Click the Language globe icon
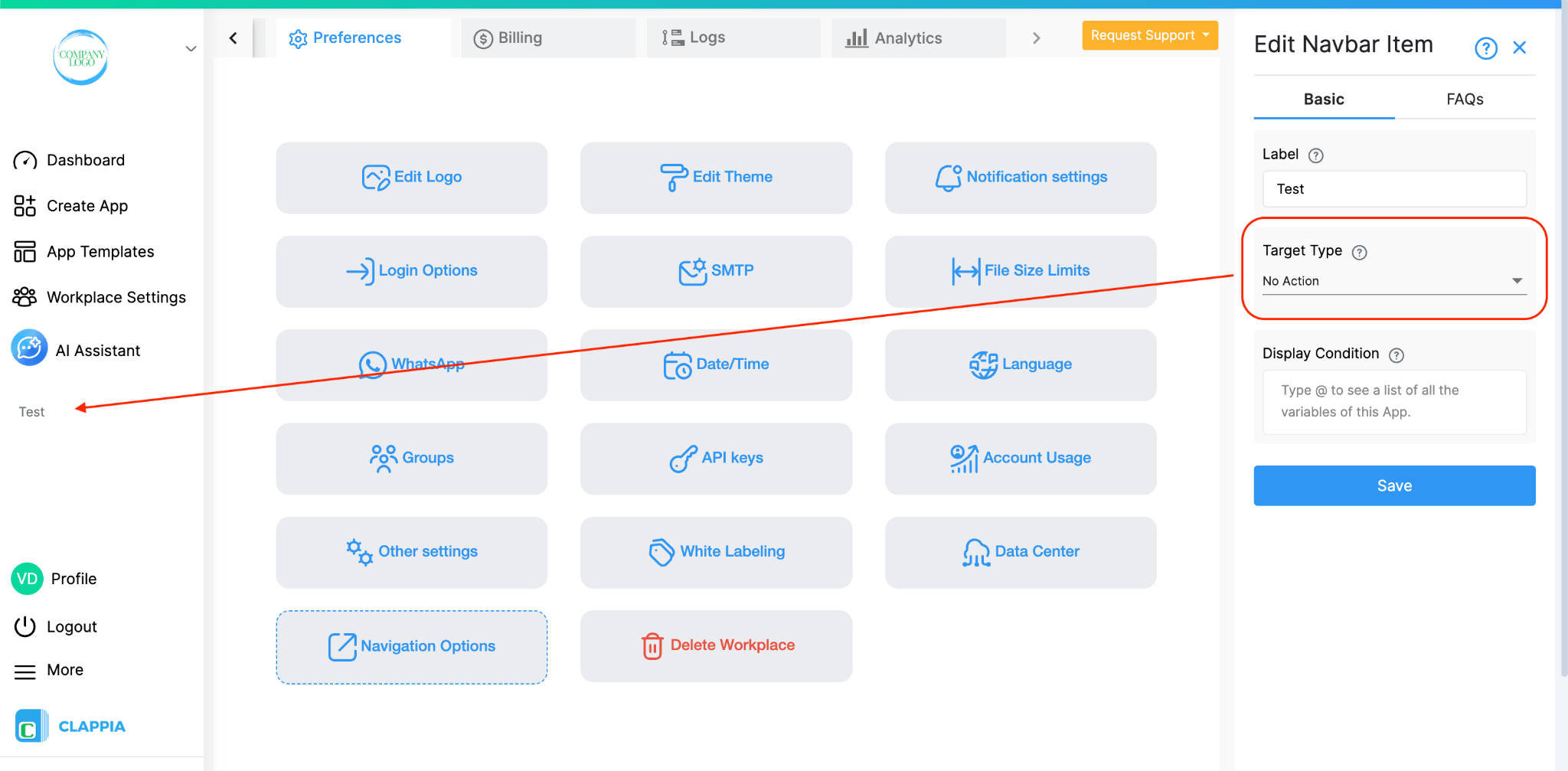Viewport: 1568px width, 771px height. pos(984,365)
